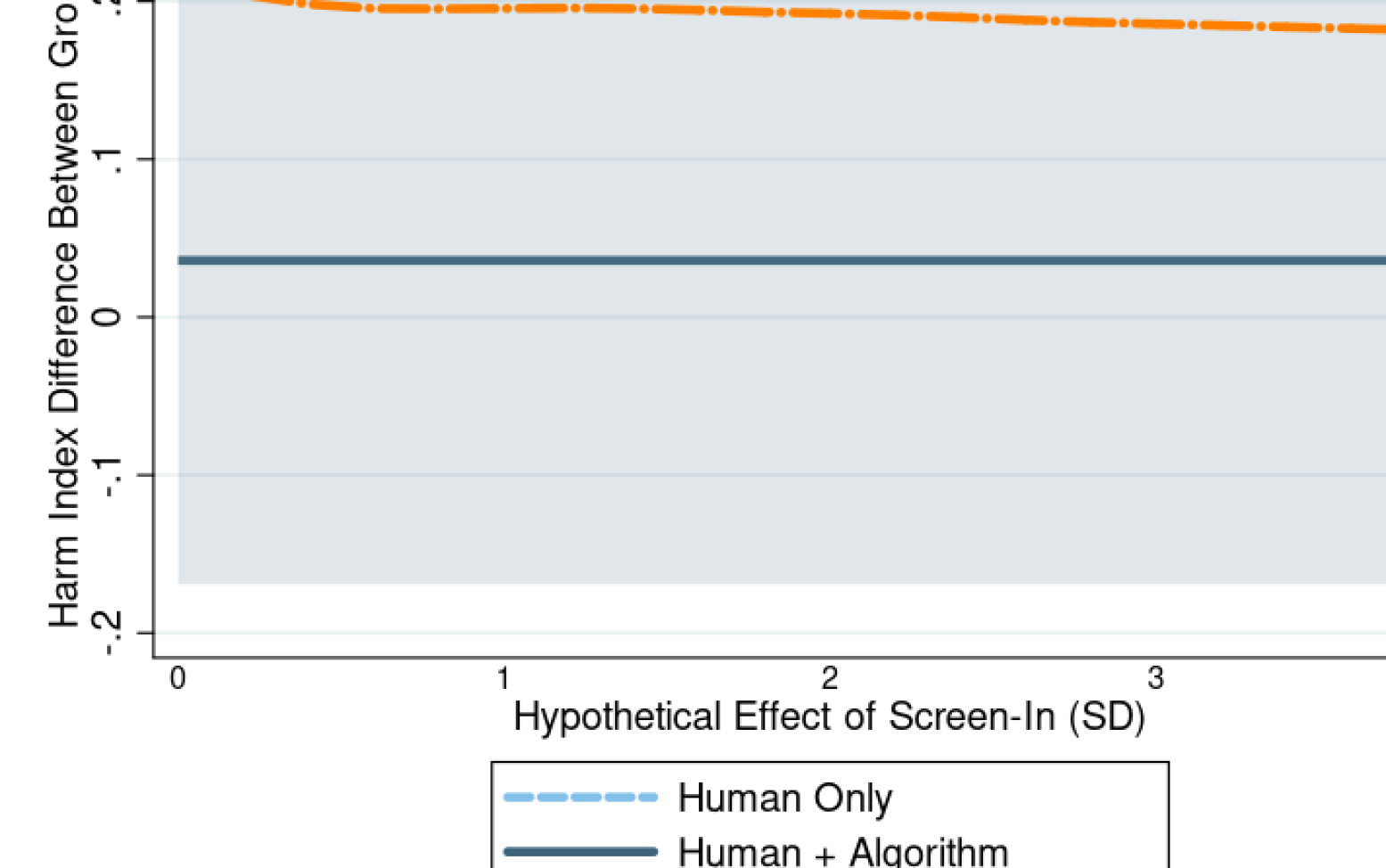Click the x-axis title "Hypothetical Effect of Screen-In (SD)"
Image resolution: width=1386 pixels, height=868 pixels.
pyautogui.click(x=829, y=717)
